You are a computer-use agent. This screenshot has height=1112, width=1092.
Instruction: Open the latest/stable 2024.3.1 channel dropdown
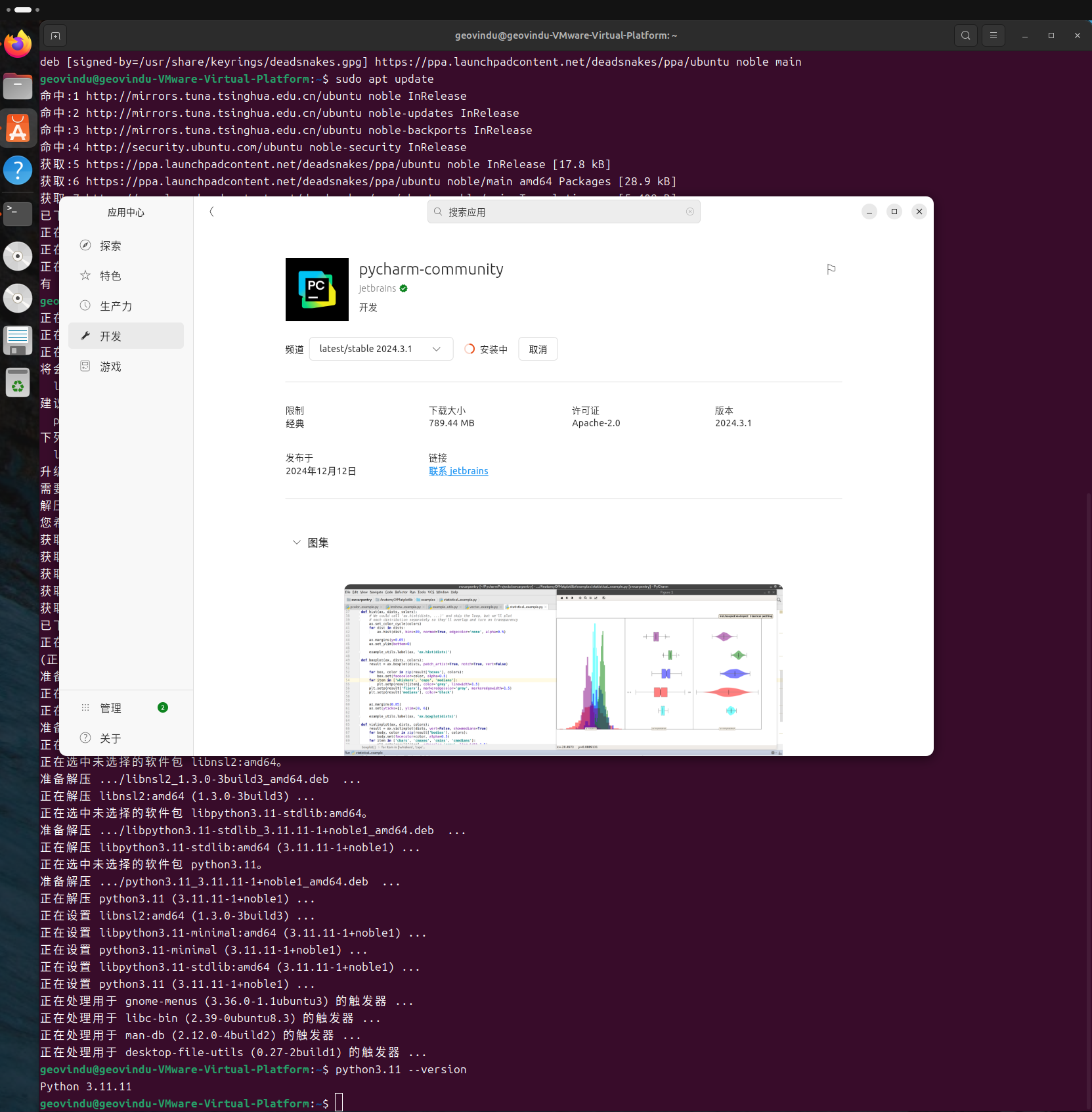[x=381, y=349]
